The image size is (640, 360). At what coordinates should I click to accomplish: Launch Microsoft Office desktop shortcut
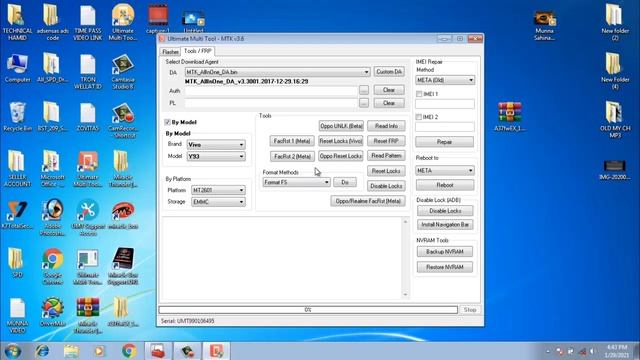[52, 169]
